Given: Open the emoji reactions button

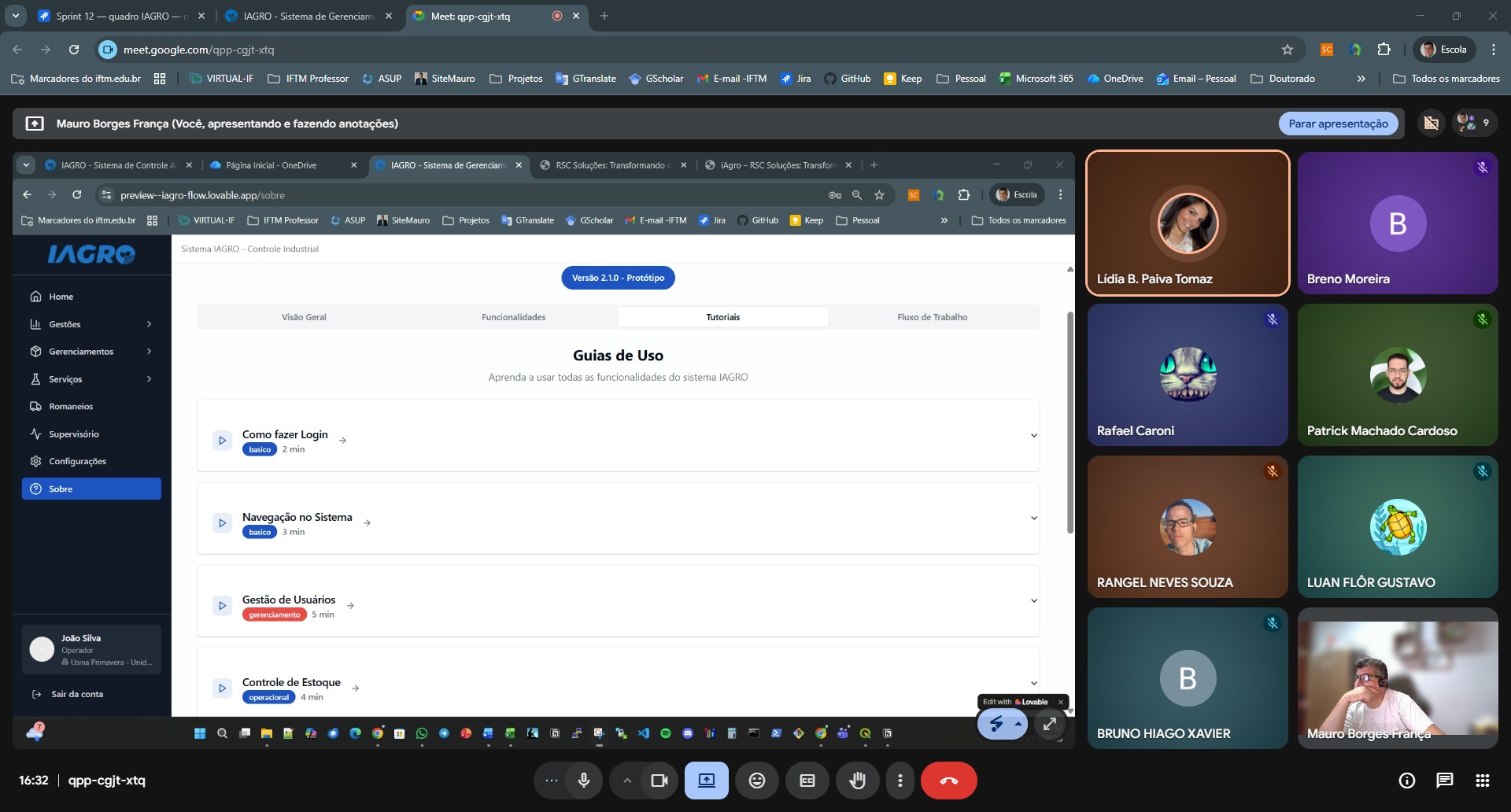Looking at the screenshot, I should pos(756,781).
